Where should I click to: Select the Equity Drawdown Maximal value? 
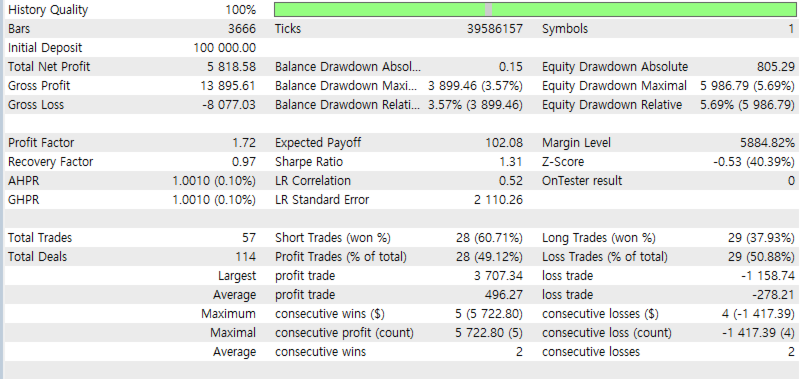click(x=747, y=86)
